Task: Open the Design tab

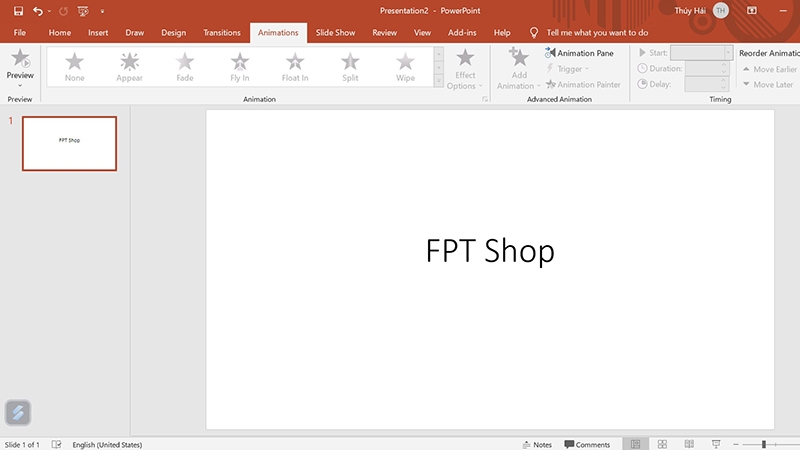Action: point(173,33)
